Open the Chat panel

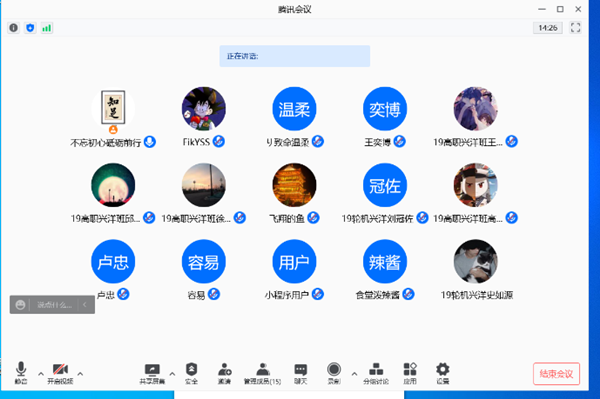click(301, 373)
